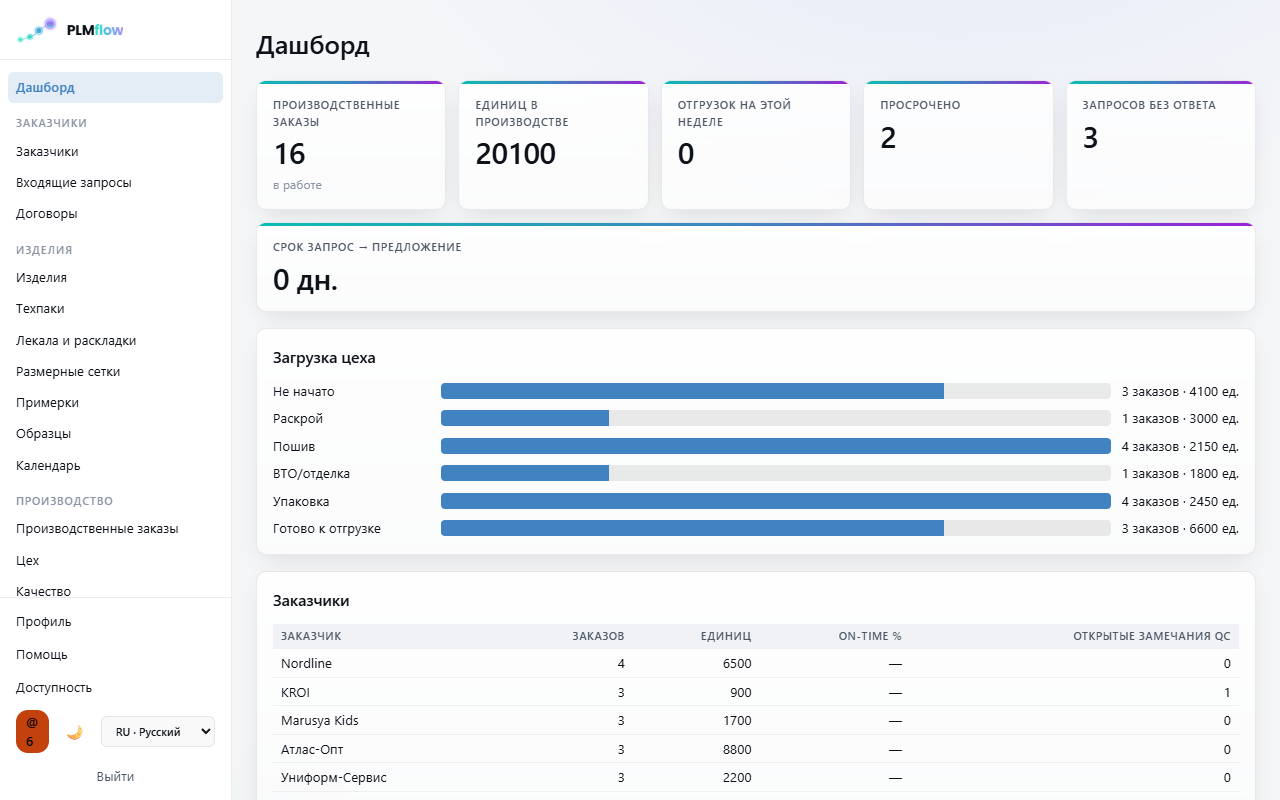Click Nordline in the customers table
The width and height of the screenshot is (1280, 800).
point(306,663)
